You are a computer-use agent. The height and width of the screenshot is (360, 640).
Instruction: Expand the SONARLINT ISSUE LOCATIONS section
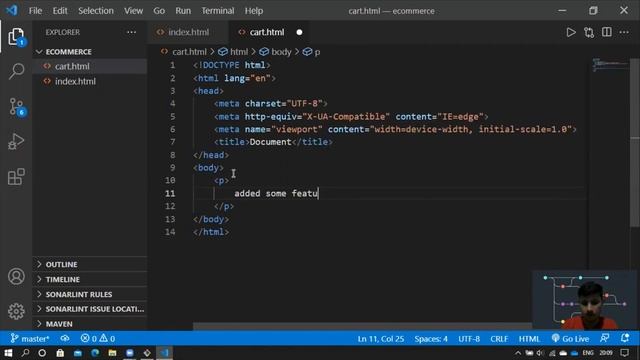click(x=90, y=309)
